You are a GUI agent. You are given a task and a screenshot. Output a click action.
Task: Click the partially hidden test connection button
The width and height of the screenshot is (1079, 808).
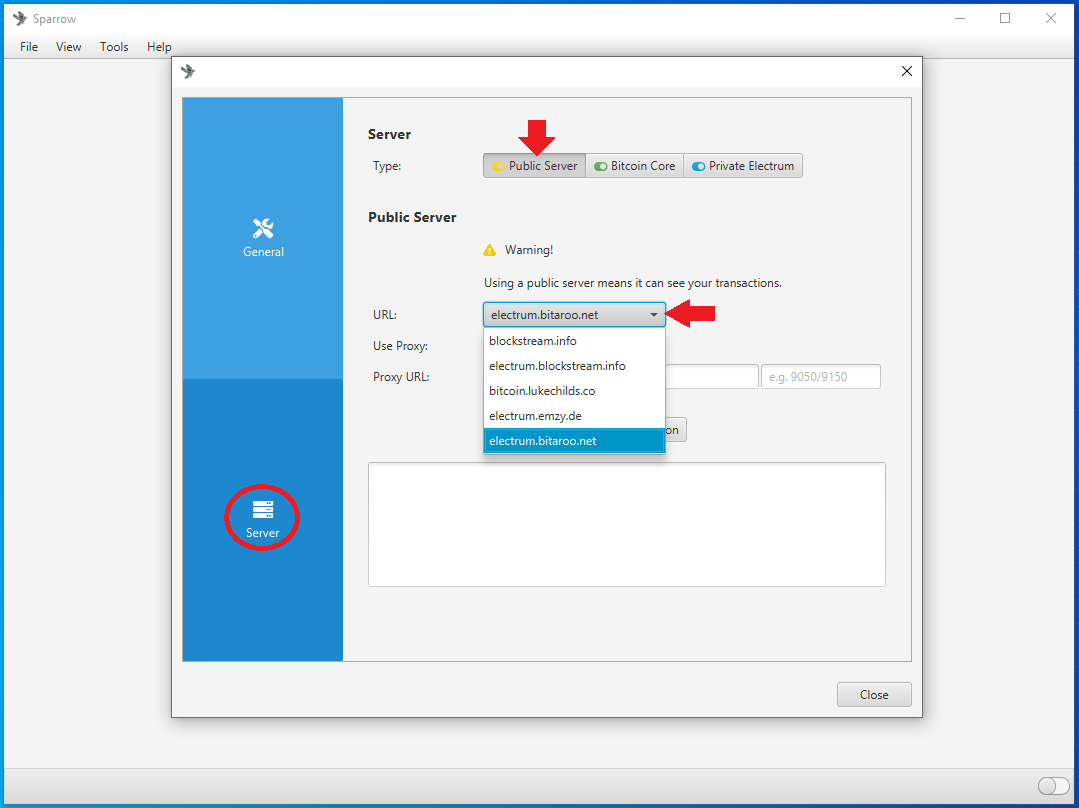click(x=676, y=430)
